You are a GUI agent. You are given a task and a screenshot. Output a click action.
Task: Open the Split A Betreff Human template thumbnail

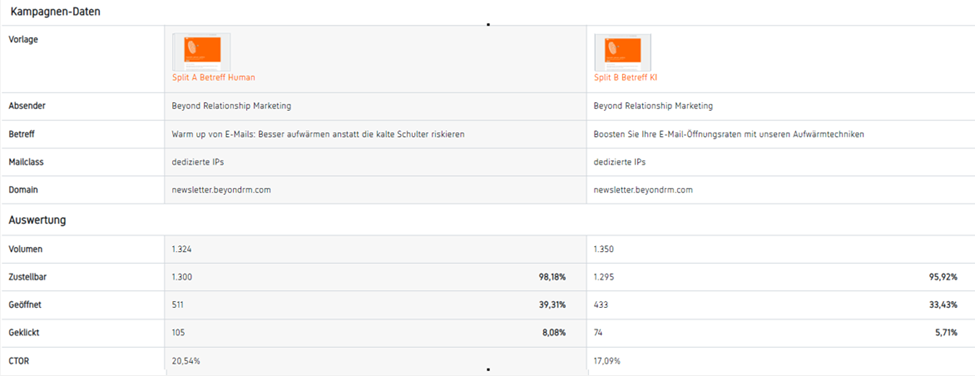[201, 52]
